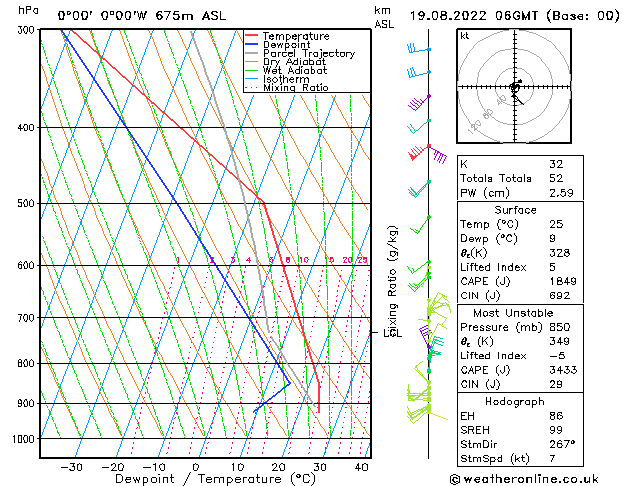Click the red wind barb with pennant
This screenshot has width=629, height=486.
coord(419,152)
